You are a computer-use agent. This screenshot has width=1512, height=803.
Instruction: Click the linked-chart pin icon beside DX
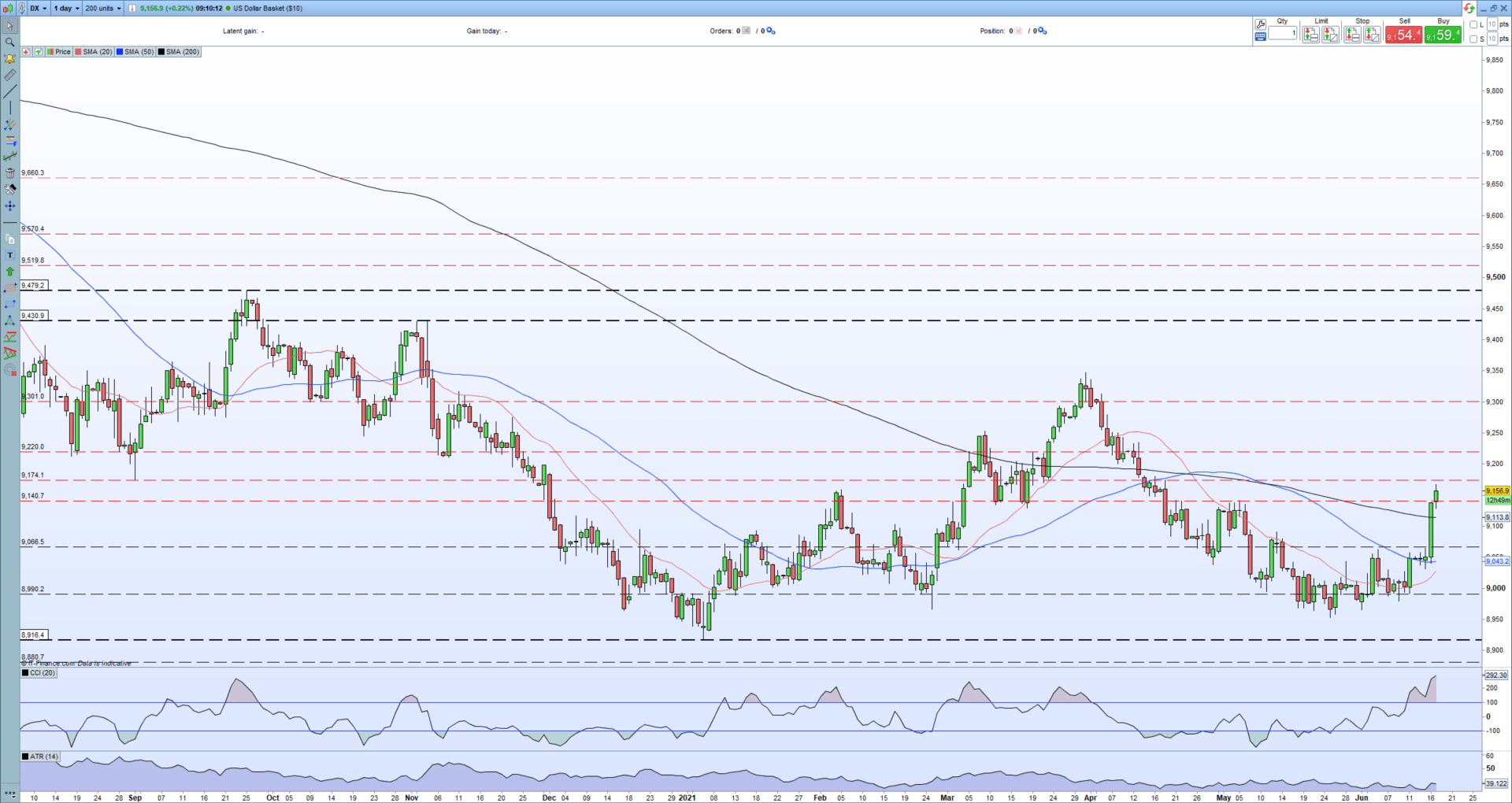pos(23,8)
